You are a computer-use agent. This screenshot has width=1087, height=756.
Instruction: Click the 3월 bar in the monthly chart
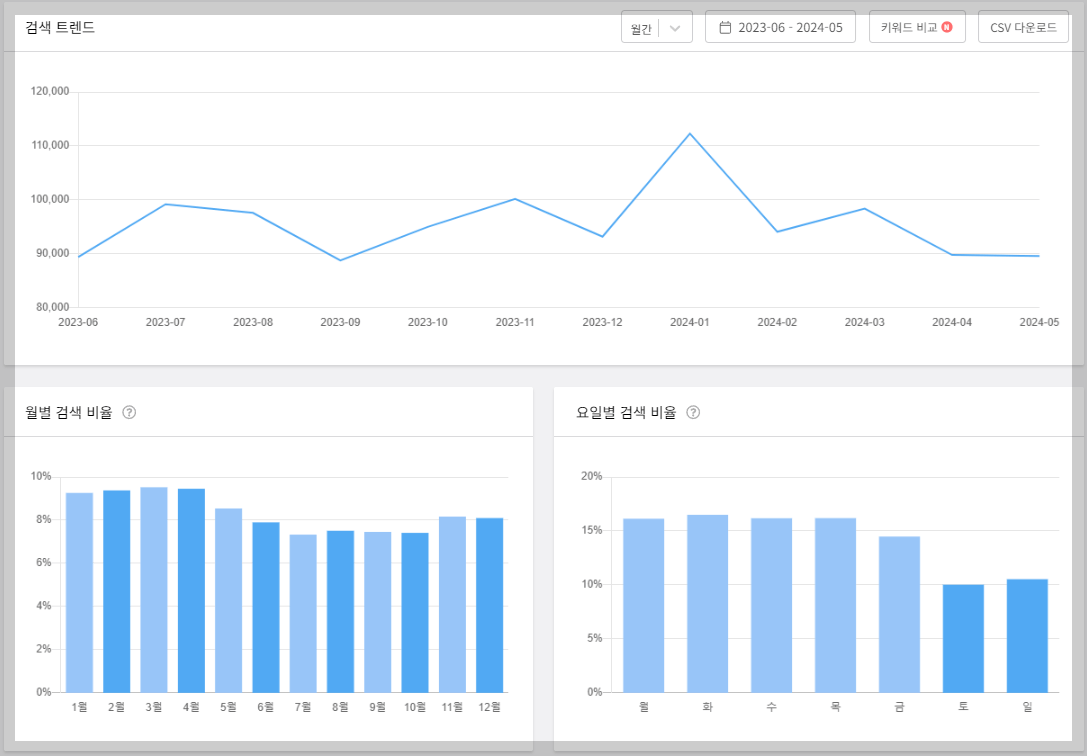[154, 590]
